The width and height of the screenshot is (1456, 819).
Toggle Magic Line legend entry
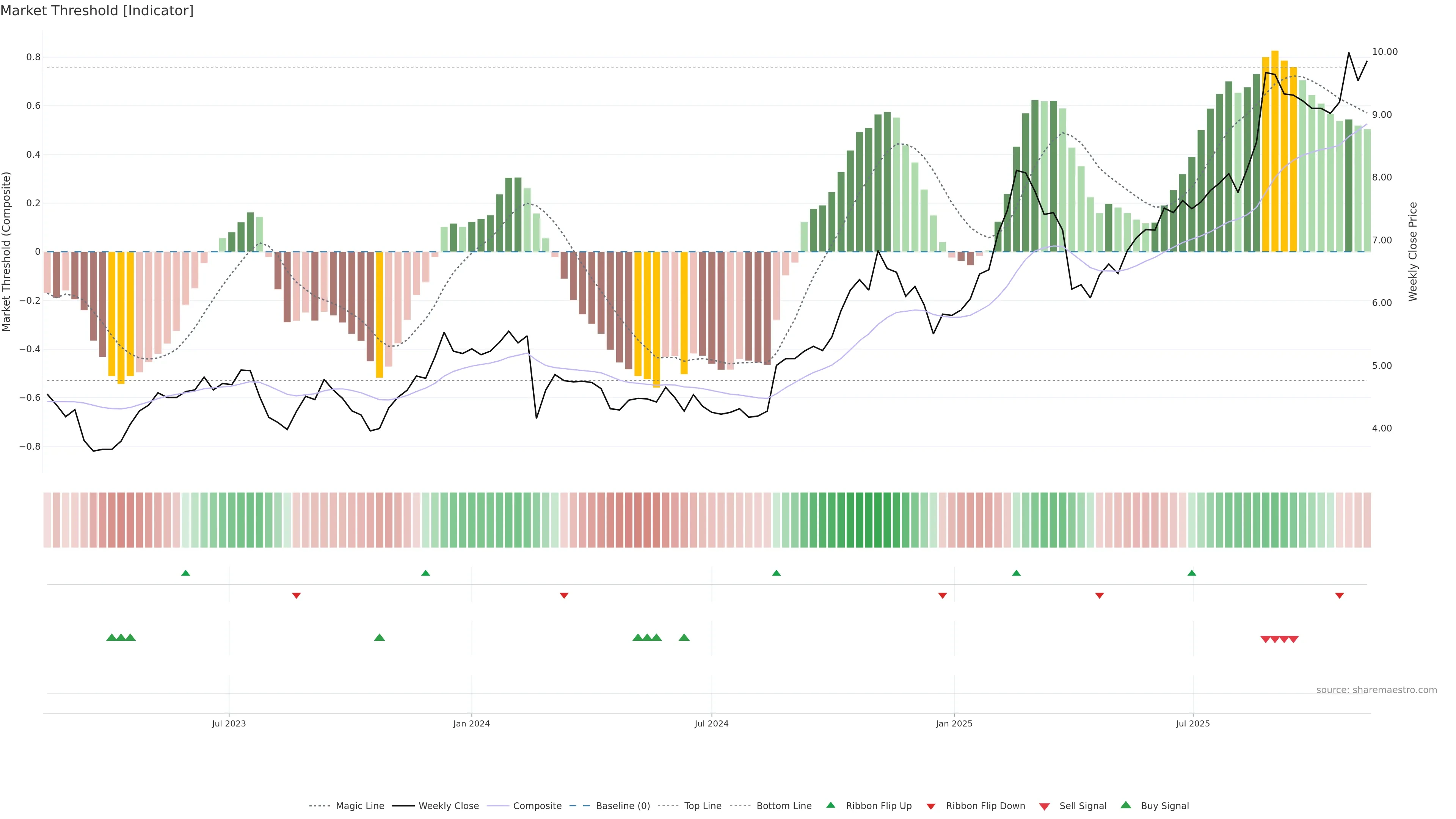point(359,806)
